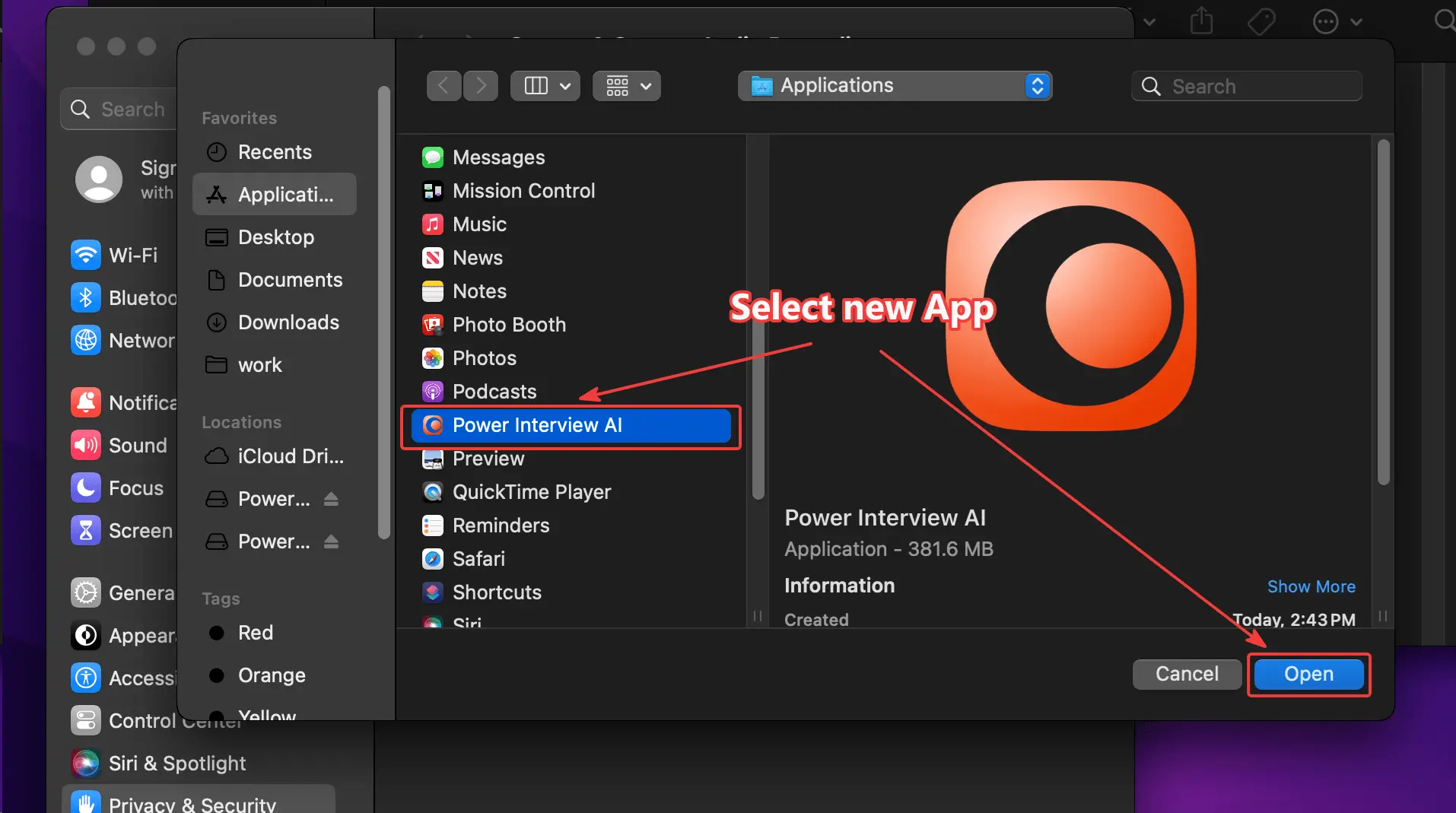Click the dialog Search field

[x=1246, y=86]
